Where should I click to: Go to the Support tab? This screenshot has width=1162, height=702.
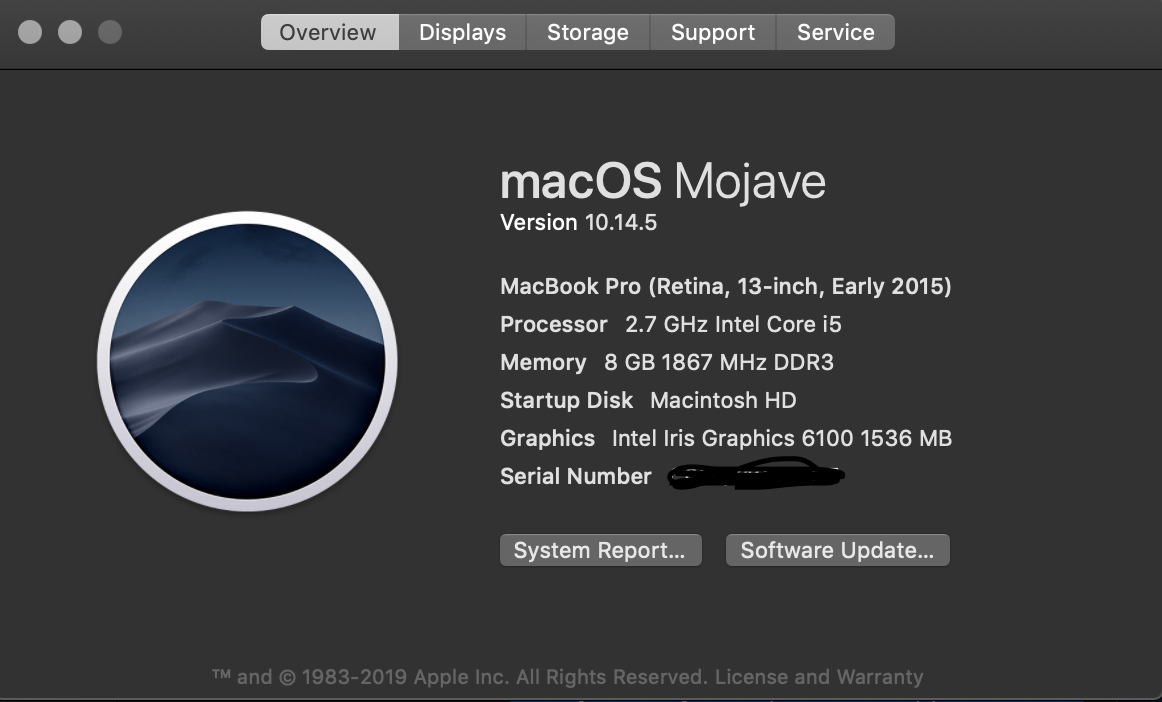coord(712,32)
